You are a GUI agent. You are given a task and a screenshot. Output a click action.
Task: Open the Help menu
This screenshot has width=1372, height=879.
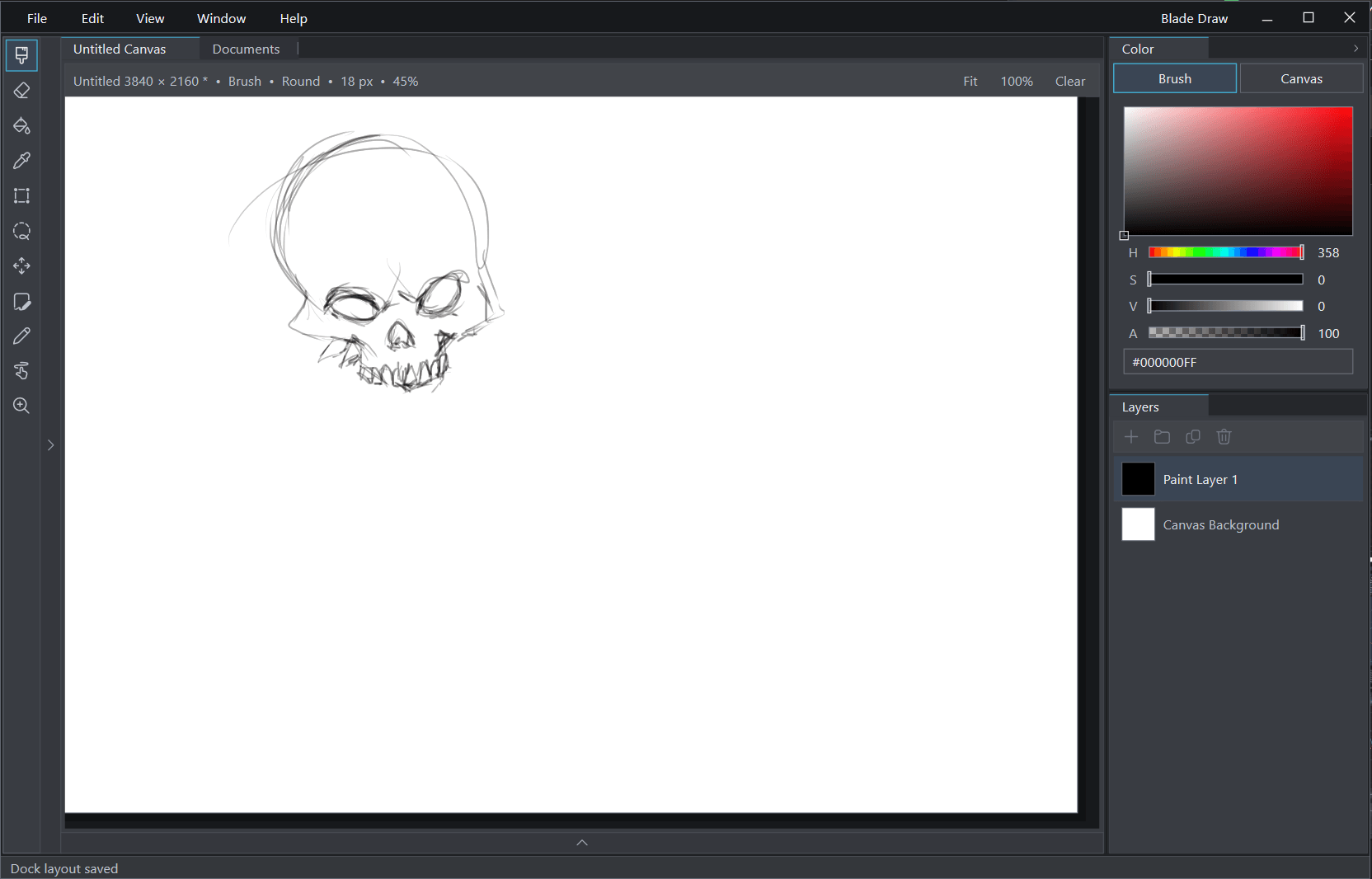tap(294, 18)
